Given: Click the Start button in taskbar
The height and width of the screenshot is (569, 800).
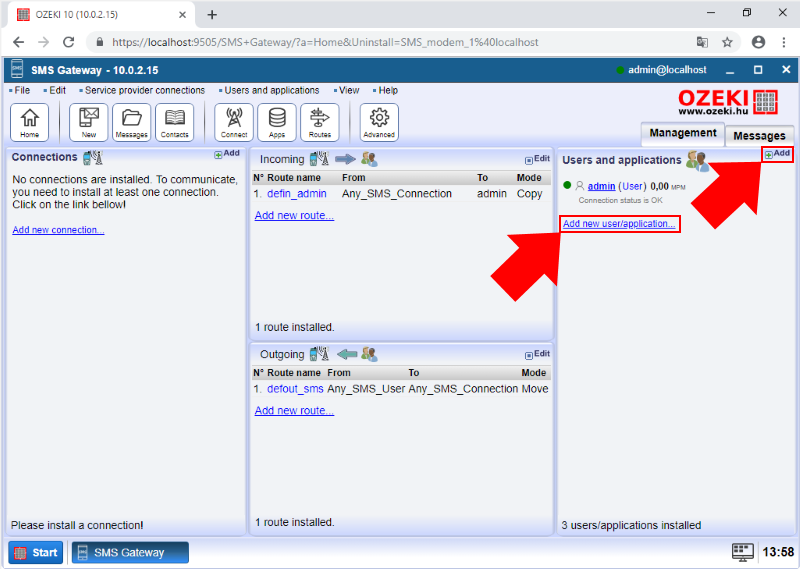Looking at the screenshot, I should pyautogui.click(x=36, y=553).
